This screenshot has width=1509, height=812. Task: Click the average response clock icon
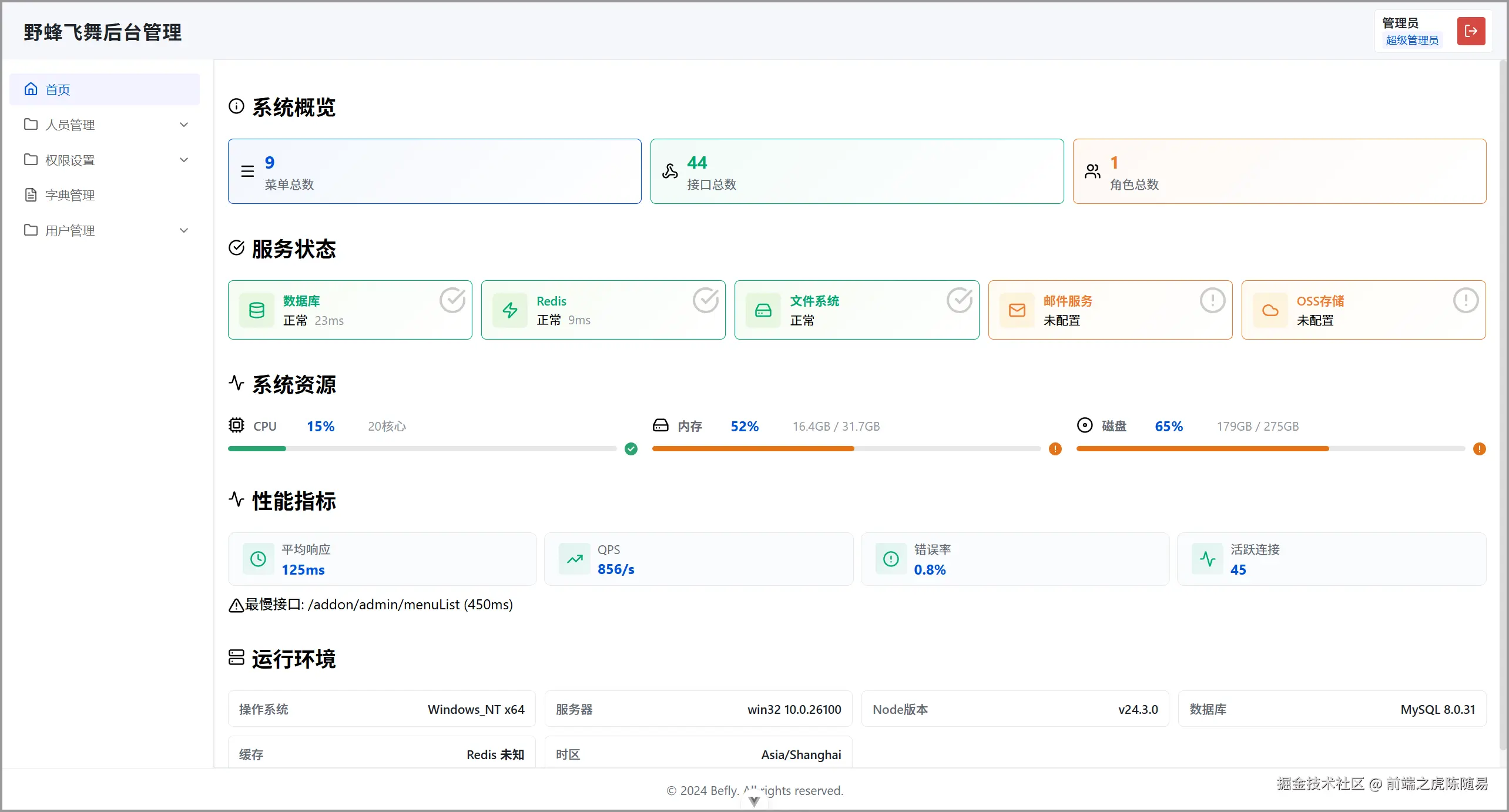click(x=258, y=559)
